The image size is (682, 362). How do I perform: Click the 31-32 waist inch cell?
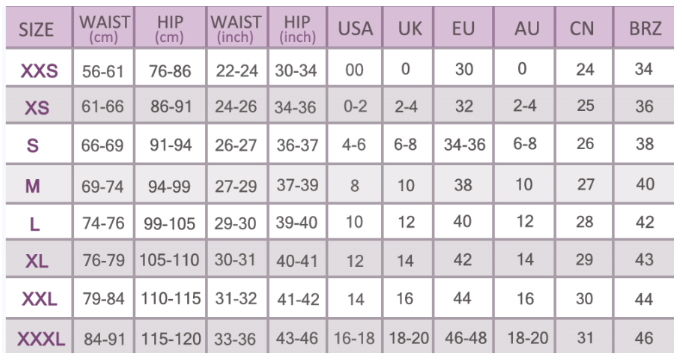coord(237,298)
